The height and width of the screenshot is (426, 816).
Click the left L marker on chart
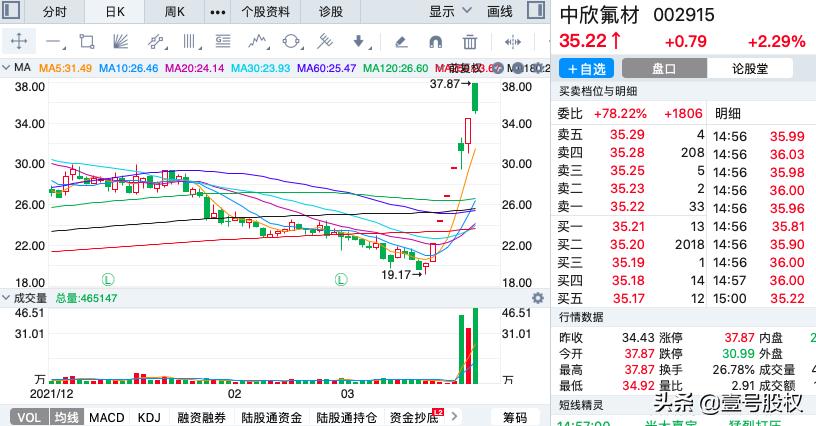pyautogui.click(x=108, y=279)
